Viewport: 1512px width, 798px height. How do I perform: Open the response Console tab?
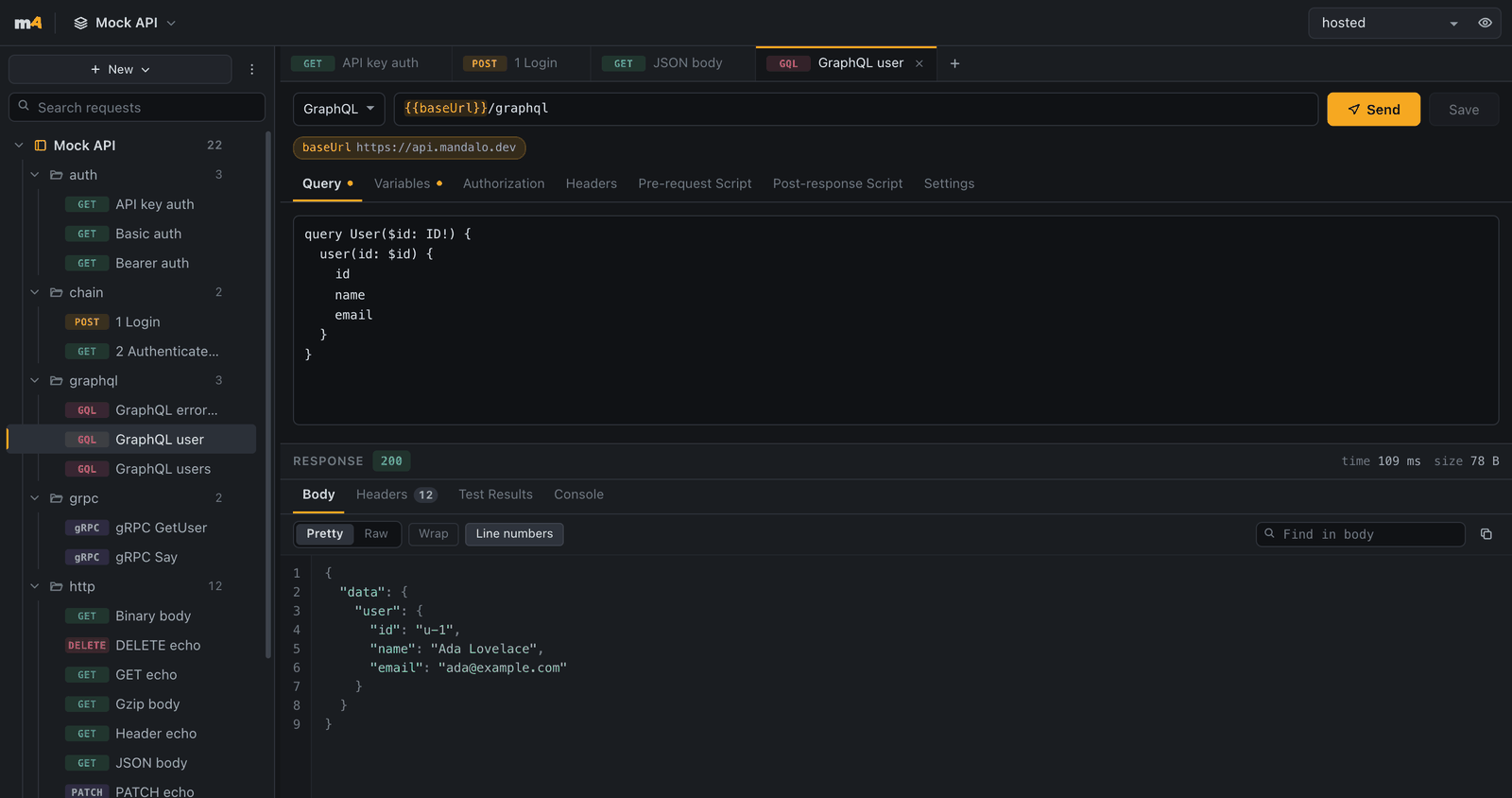click(578, 494)
